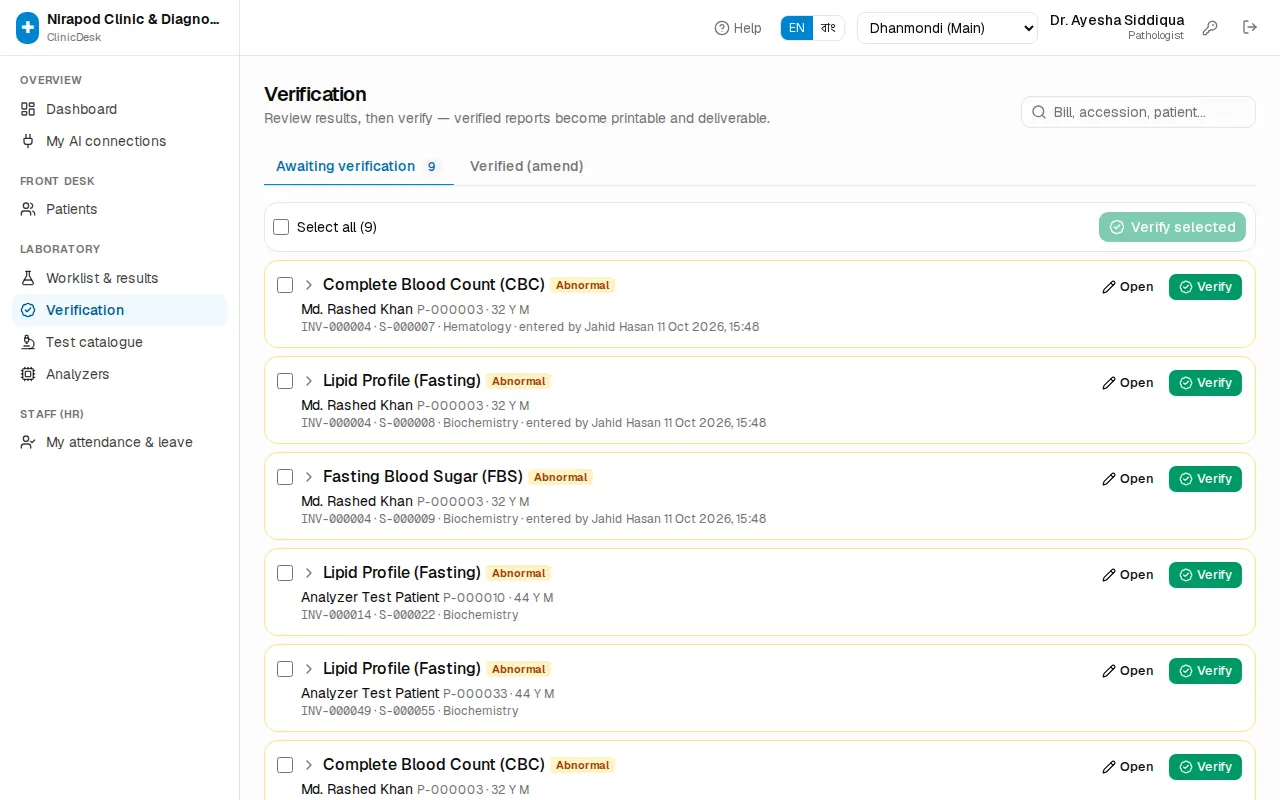This screenshot has height=800, width=1280.
Task: Switch to the Verified (amend) tab
Action: 527,166
